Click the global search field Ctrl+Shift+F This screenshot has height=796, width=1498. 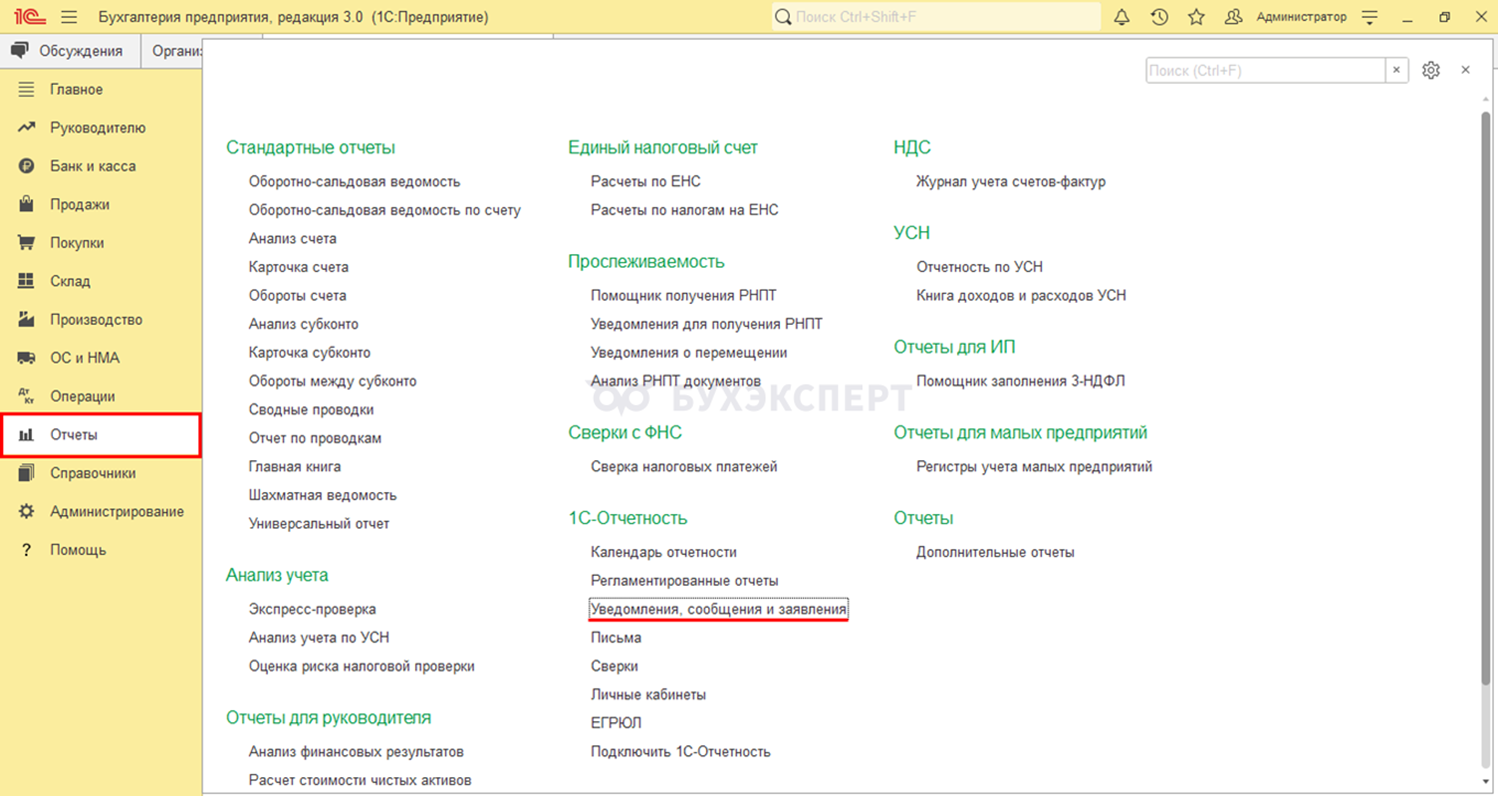tap(936, 17)
